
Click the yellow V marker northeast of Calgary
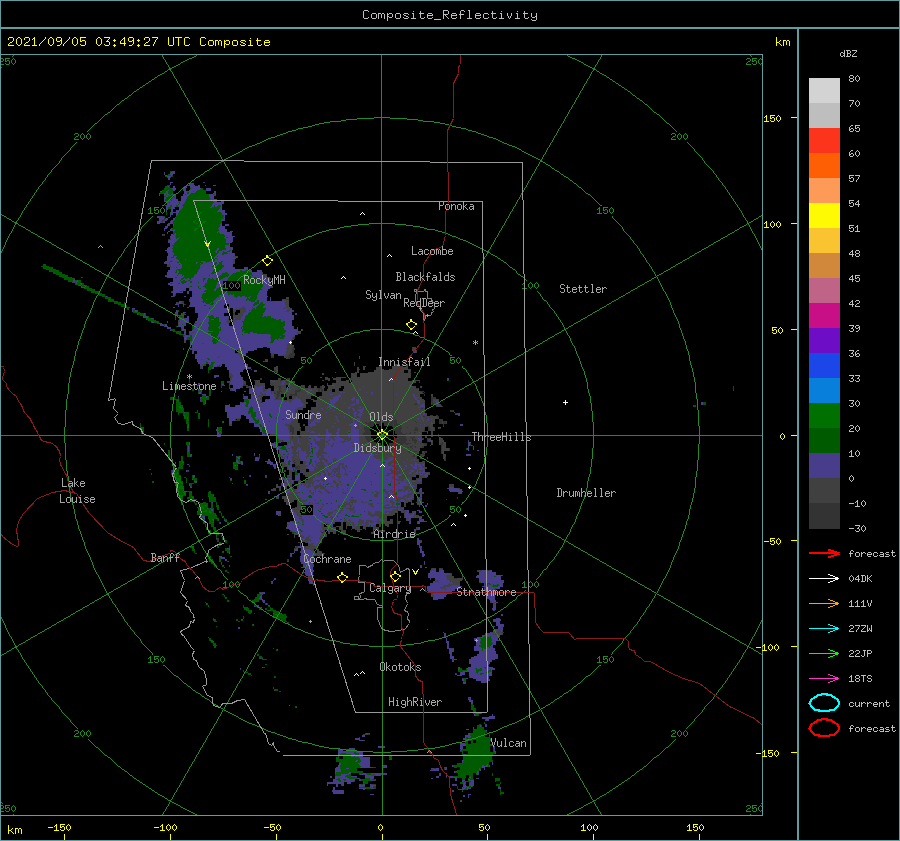click(415, 572)
